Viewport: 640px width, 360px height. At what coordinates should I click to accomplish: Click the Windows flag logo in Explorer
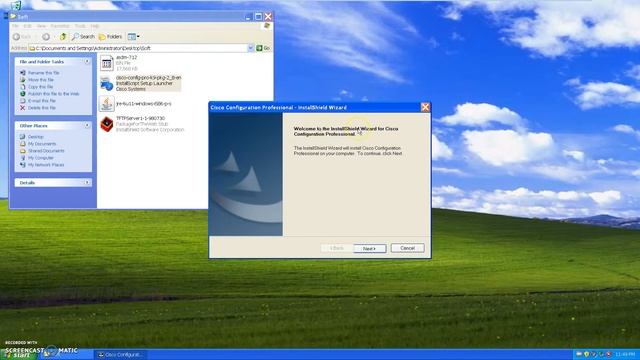267,26
